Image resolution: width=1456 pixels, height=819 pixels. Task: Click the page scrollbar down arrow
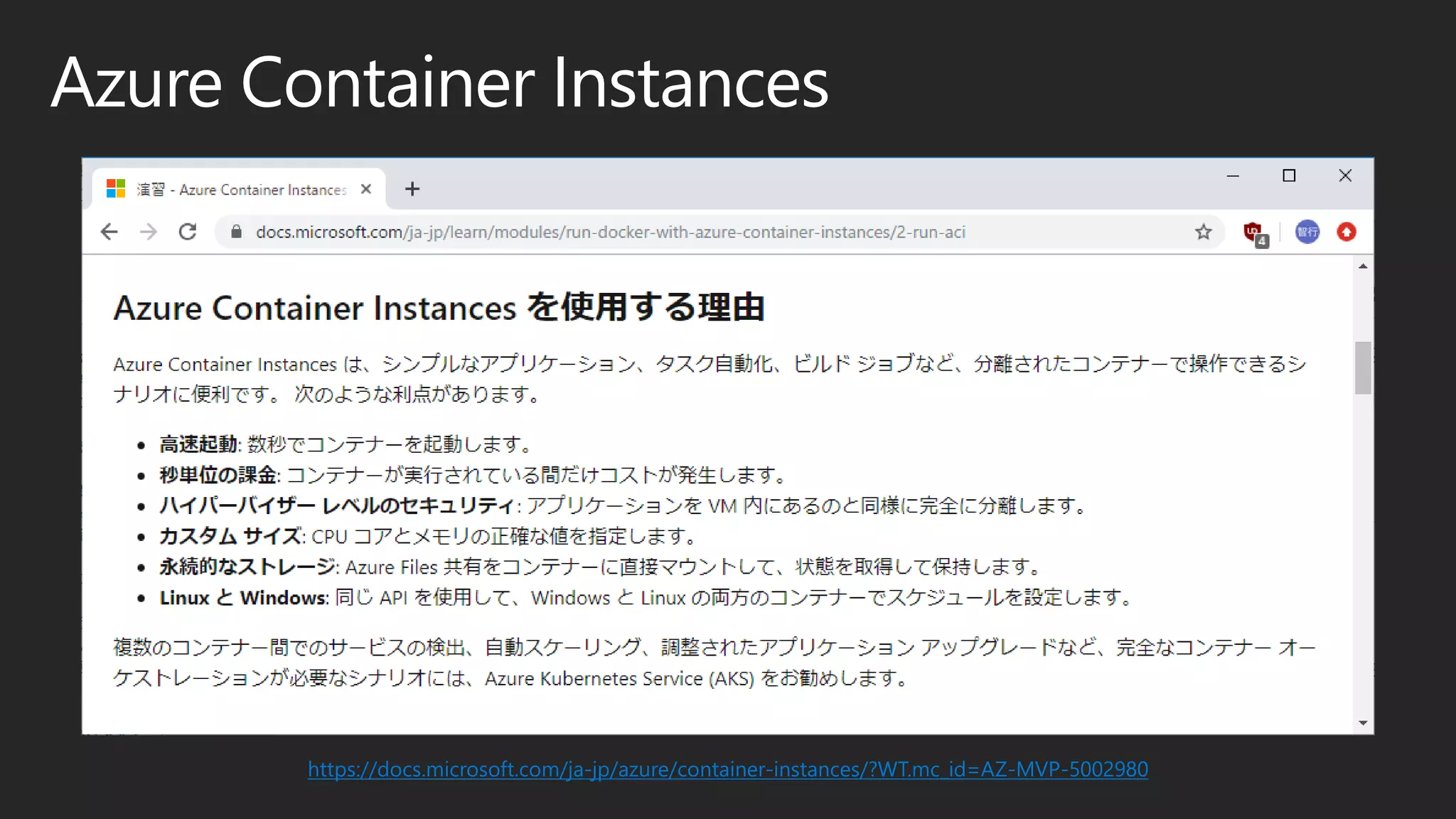pyautogui.click(x=1362, y=723)
